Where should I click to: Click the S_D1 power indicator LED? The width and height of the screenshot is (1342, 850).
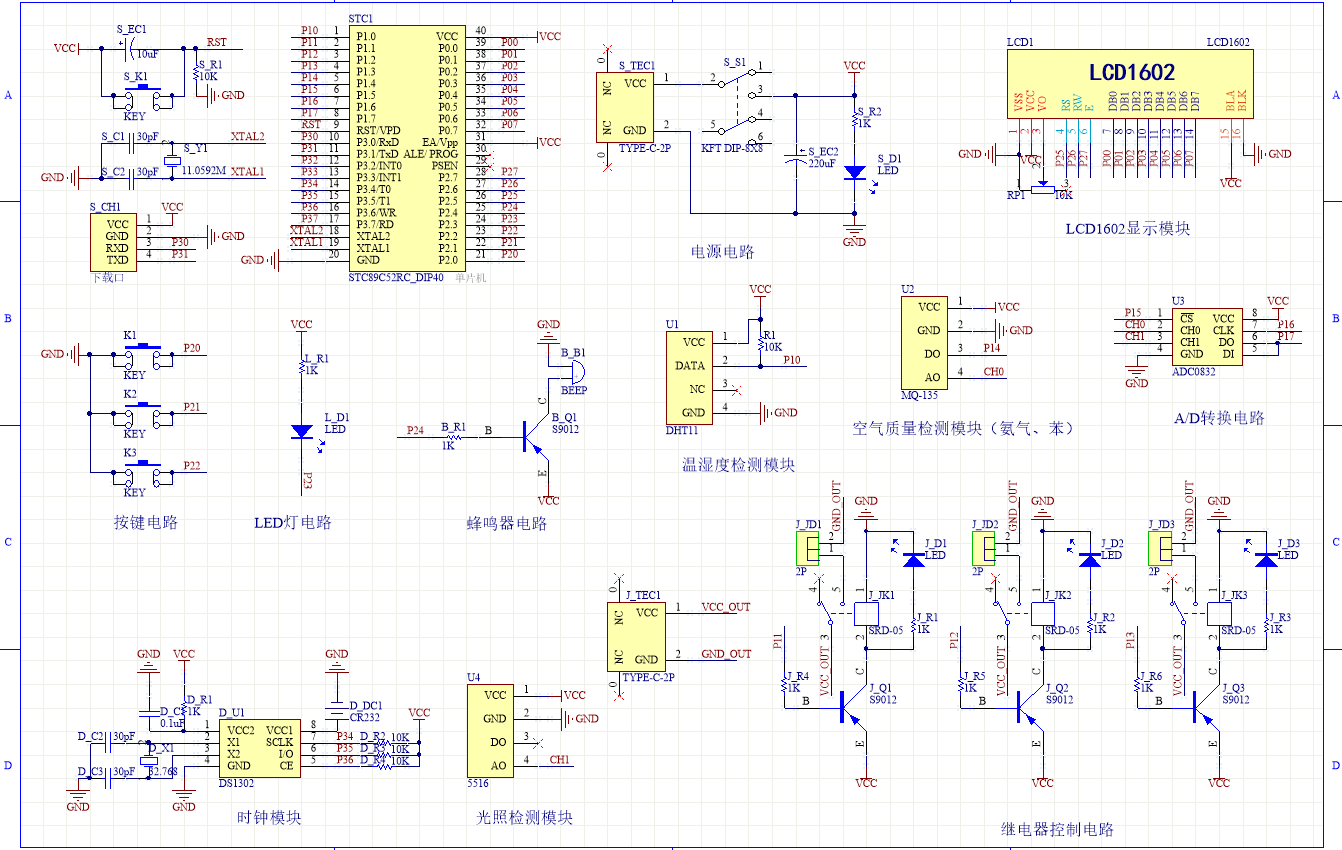coord(854,172)
